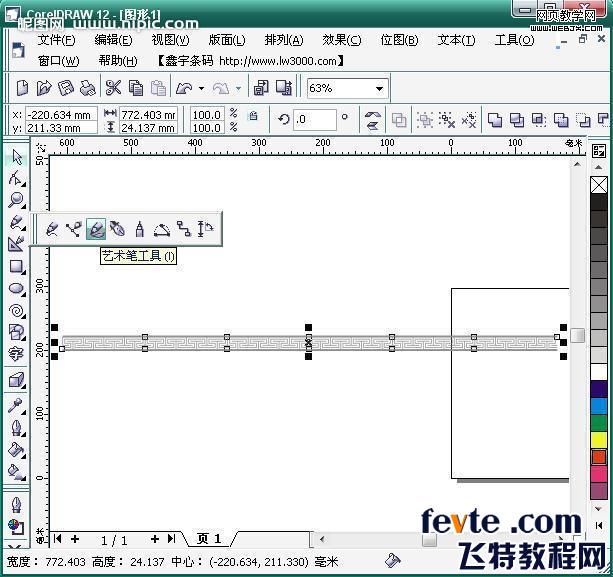
Task: Choose the Artistic Media tool in flyout
Action: coord(96,229)
